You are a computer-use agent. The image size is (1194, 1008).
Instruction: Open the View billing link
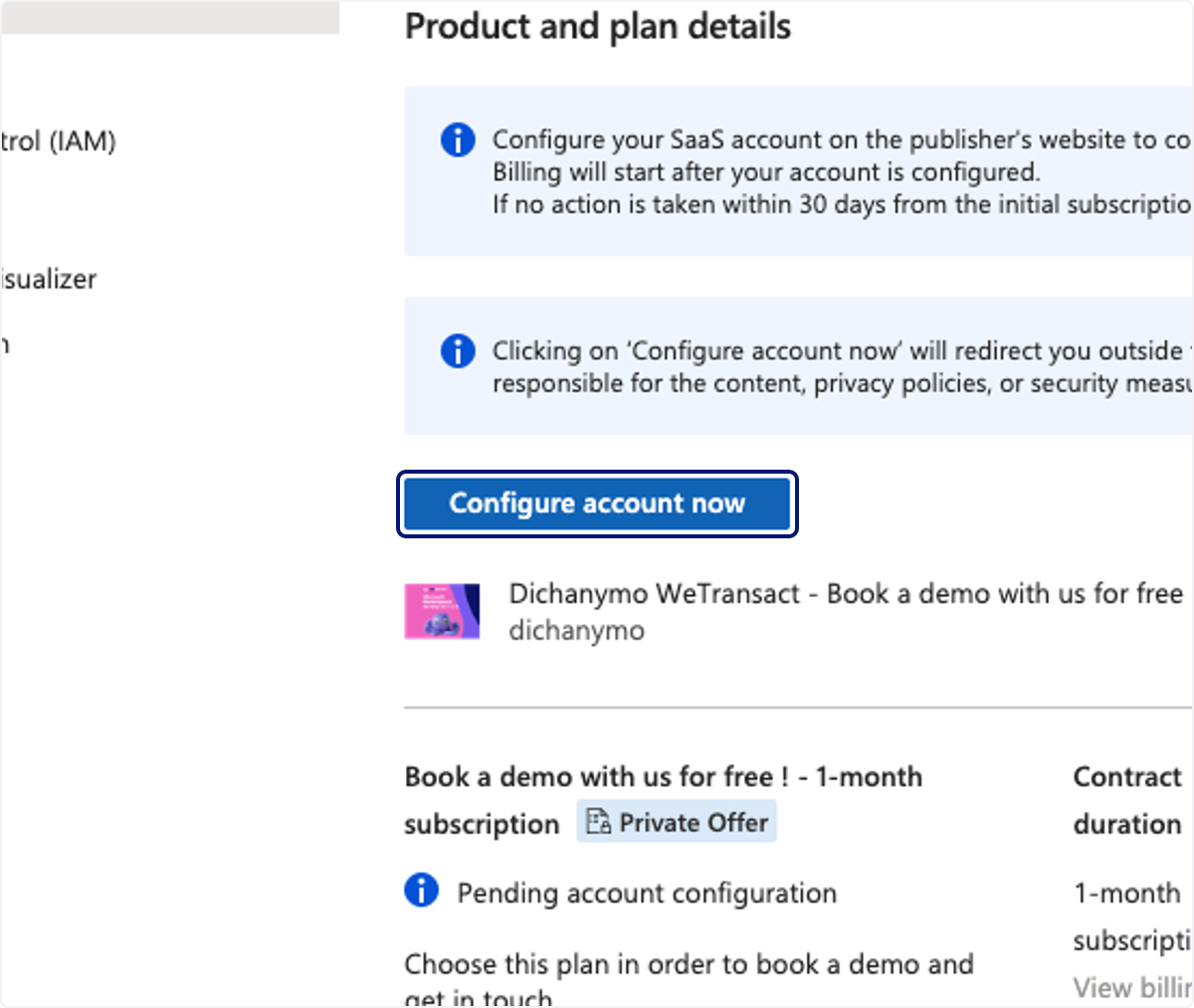click(x=1133, y=987)
